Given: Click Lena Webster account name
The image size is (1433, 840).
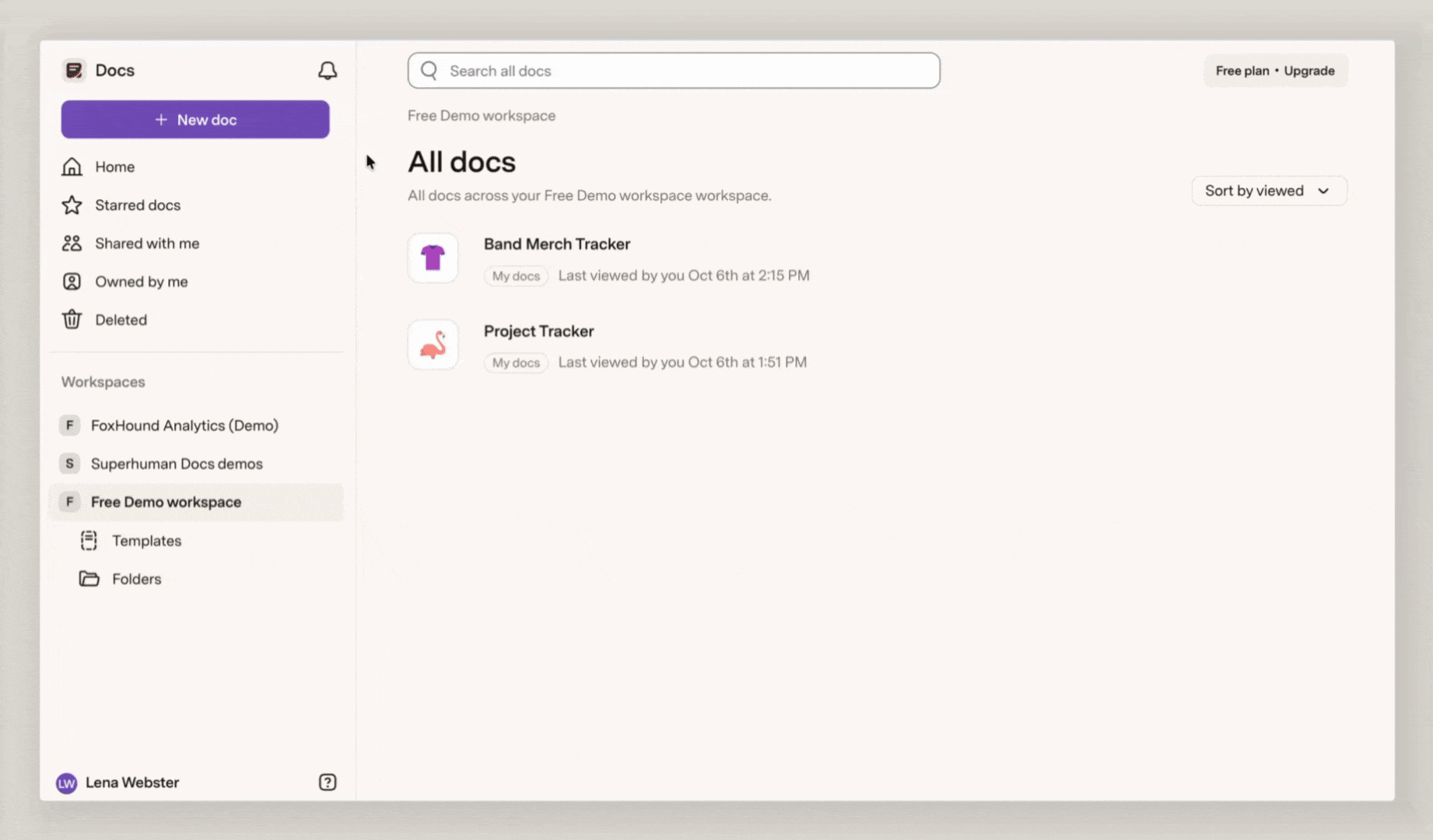Looking at the screenshot, I should (132, 782).
